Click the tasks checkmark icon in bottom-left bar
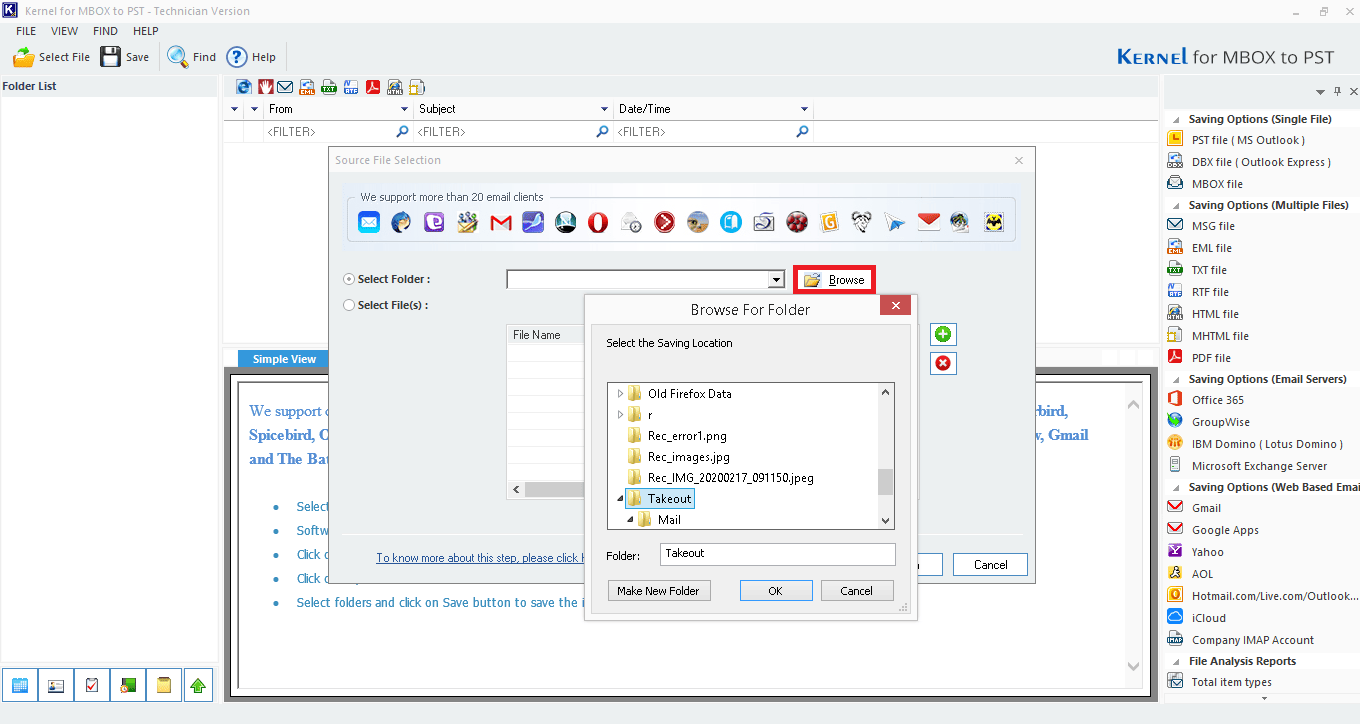This screenshot has width=1360, height=724. point(91,685)
